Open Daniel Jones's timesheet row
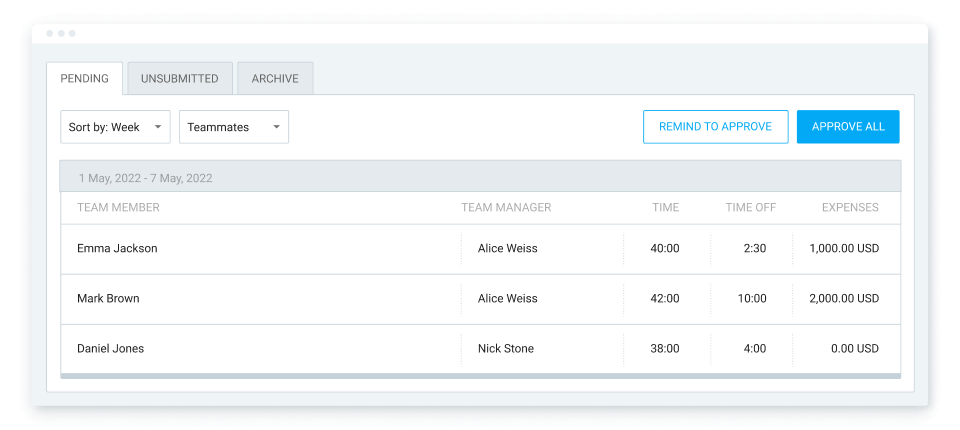Screen dimensions: 960x430 [481, 349]
